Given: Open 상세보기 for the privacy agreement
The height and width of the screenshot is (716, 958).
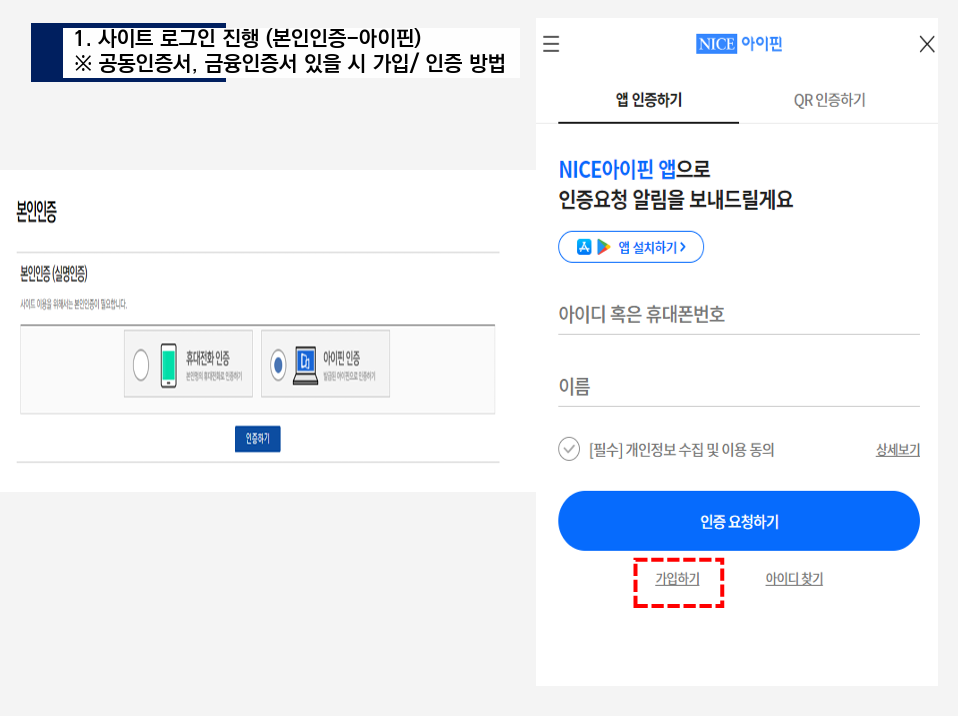Looking at the screenshot, I should pyautogui.click(x=898, y=450).
